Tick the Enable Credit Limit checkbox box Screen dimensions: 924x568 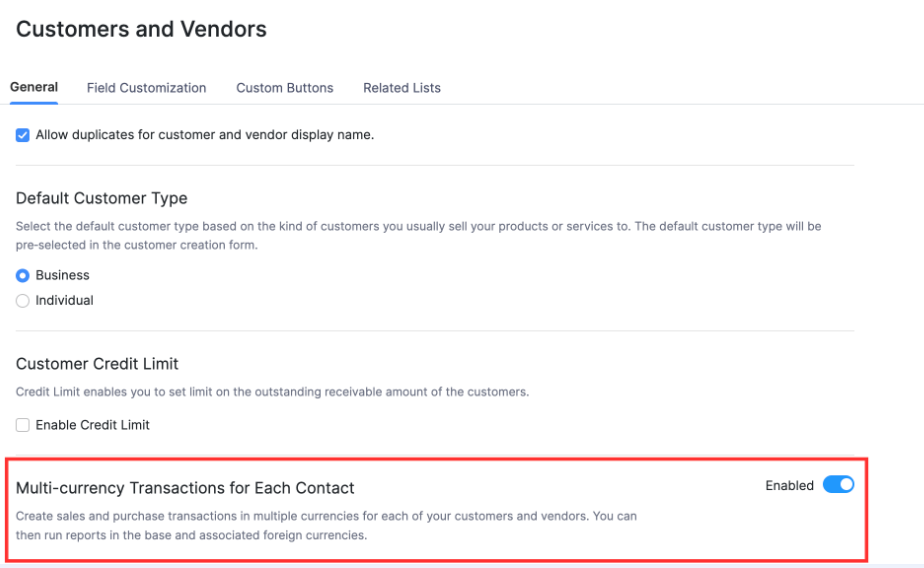(x=23, y=425)
